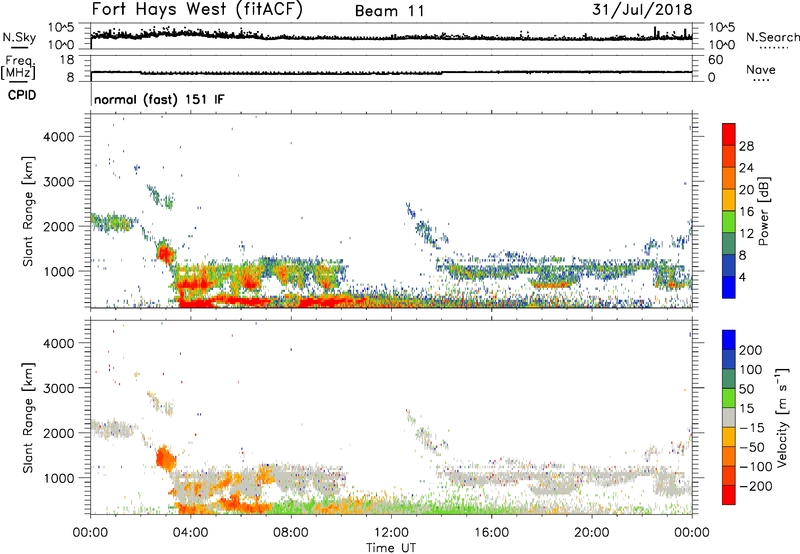Click the '08:00' time axis label
Viewport: 800px width, 554px height.
click(290, 533)
